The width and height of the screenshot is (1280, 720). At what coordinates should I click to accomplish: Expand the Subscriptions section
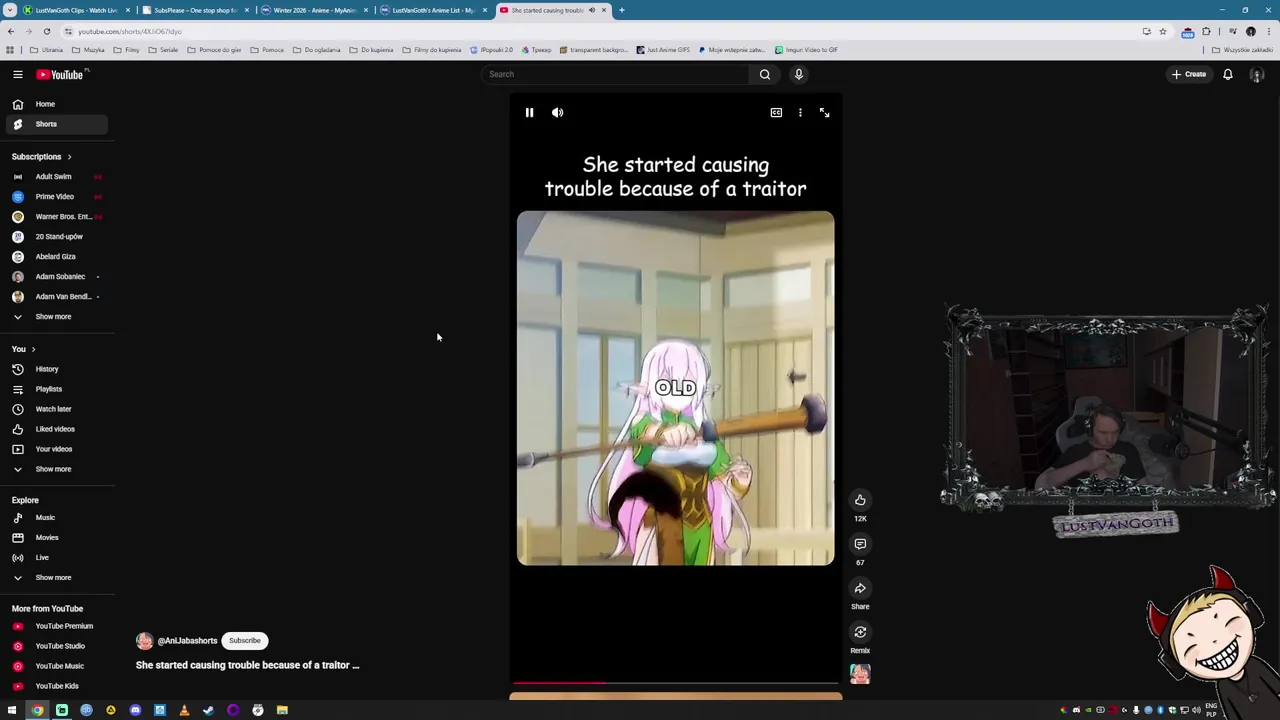[41, 156]
